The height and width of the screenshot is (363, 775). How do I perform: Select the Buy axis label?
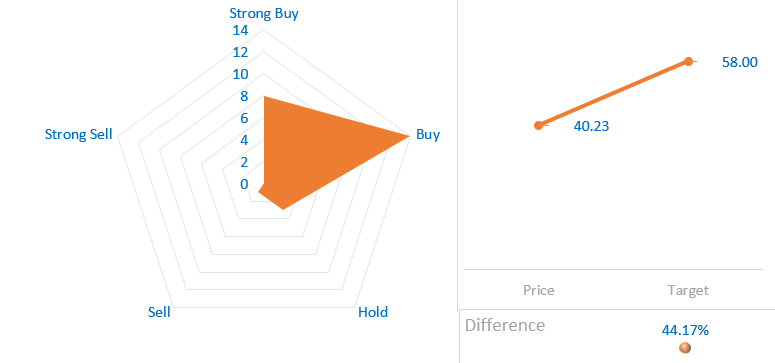point(428,135)
